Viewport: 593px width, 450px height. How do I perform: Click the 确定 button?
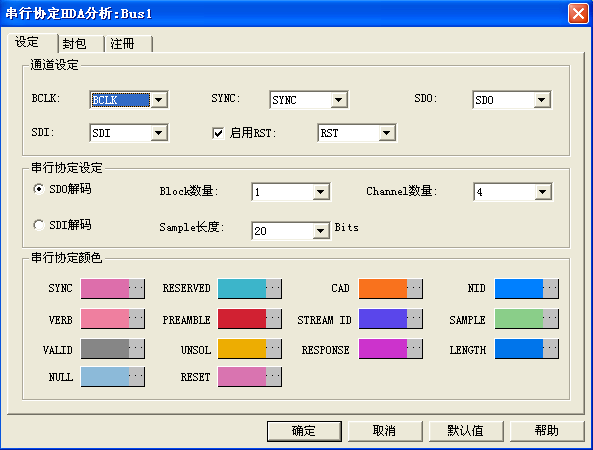click(x=304, y=431)
